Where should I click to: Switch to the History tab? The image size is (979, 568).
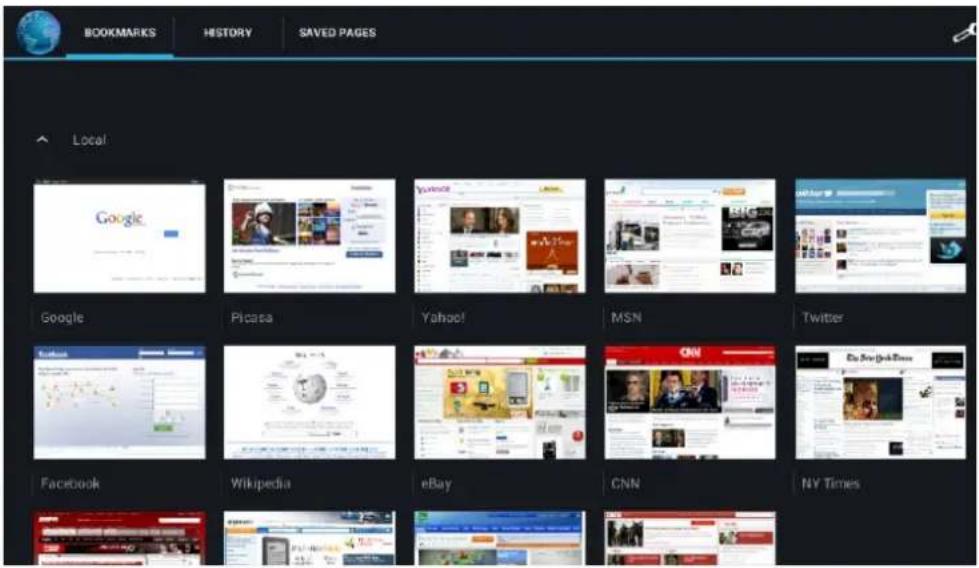tap(228, 32)
